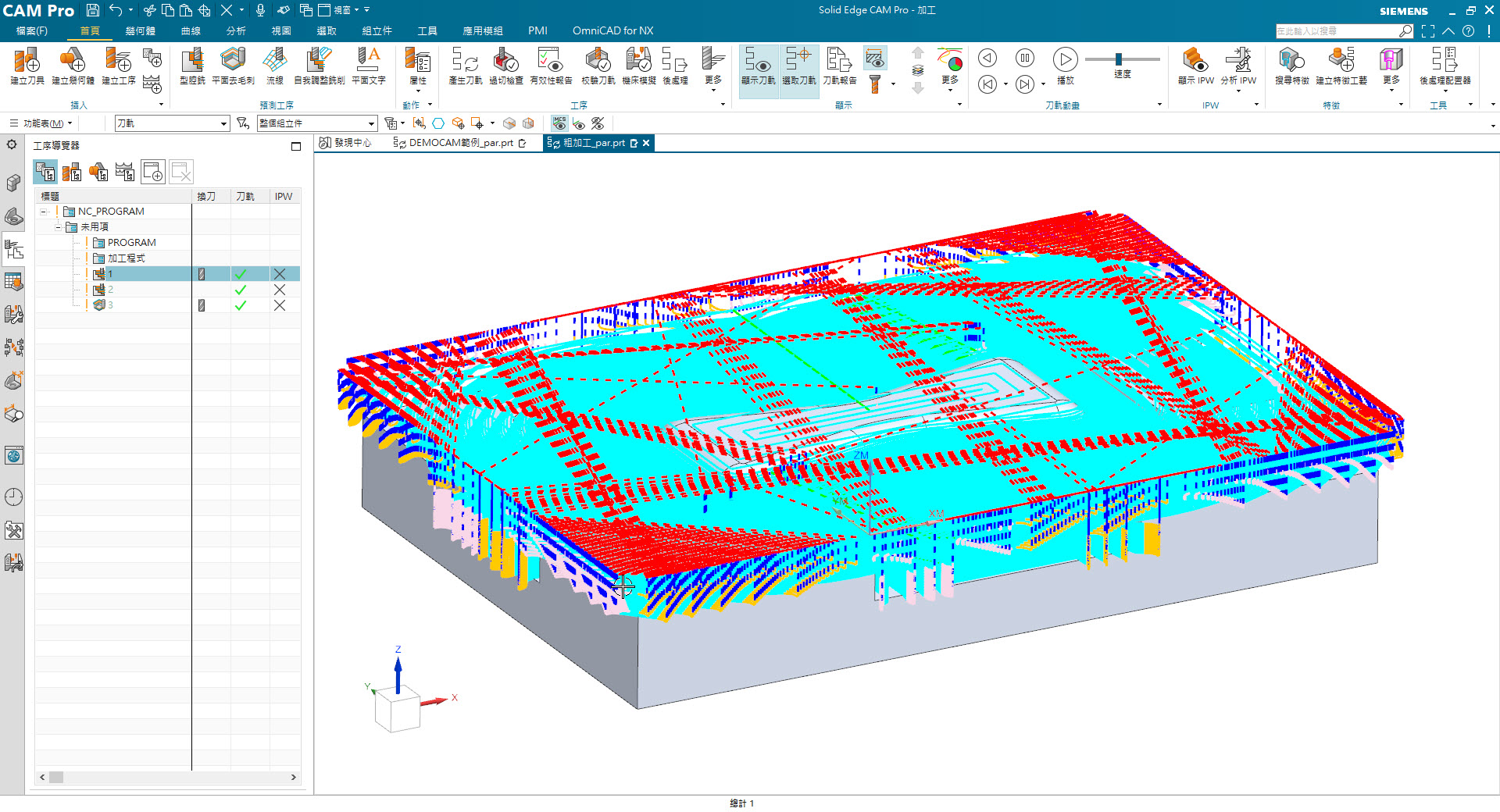Click the 建立刀具 (Create Tool) icon
Screen dimensions: 1500x812
pyautogui.click(x=27, y=66)
